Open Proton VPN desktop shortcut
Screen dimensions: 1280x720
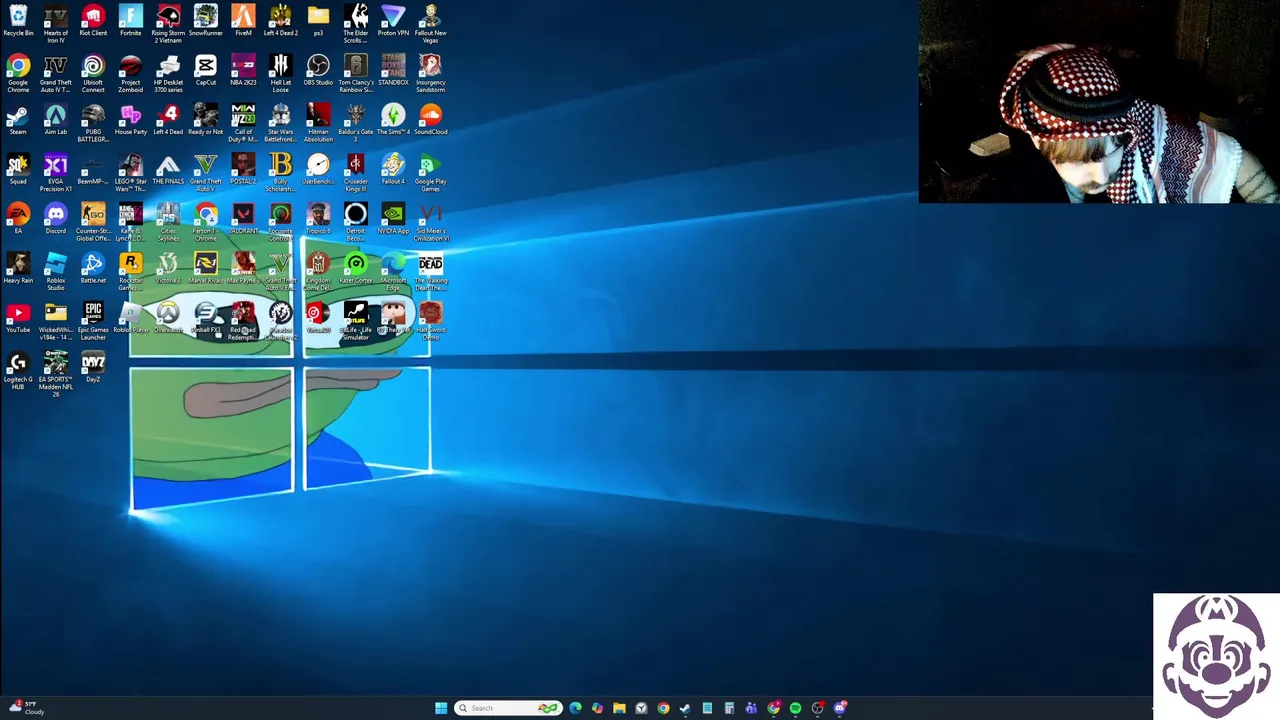393,22
